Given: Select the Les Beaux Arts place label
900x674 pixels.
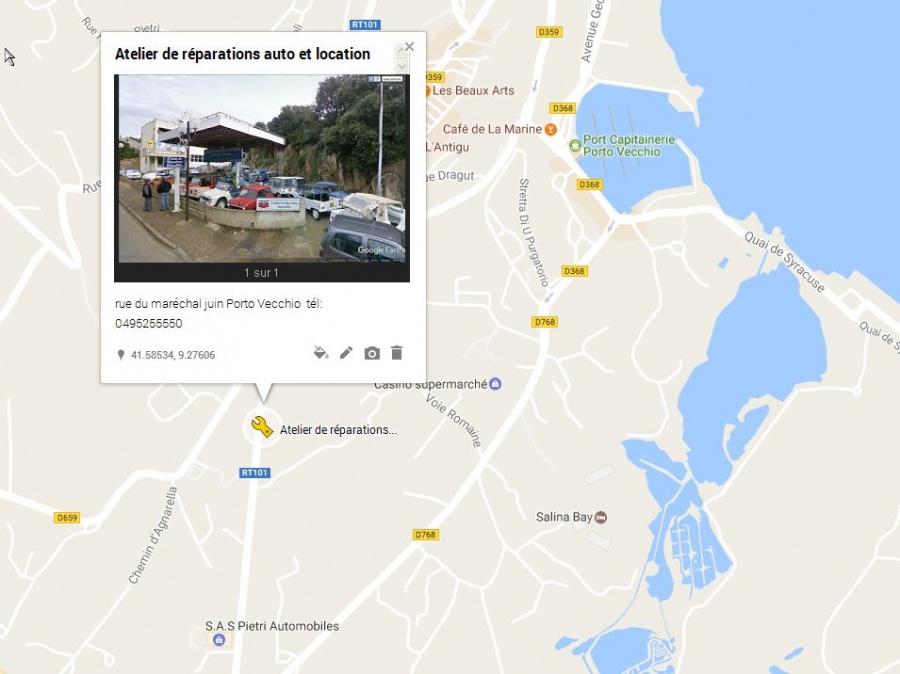Looking at the screenshot, I should pos(473,90).
